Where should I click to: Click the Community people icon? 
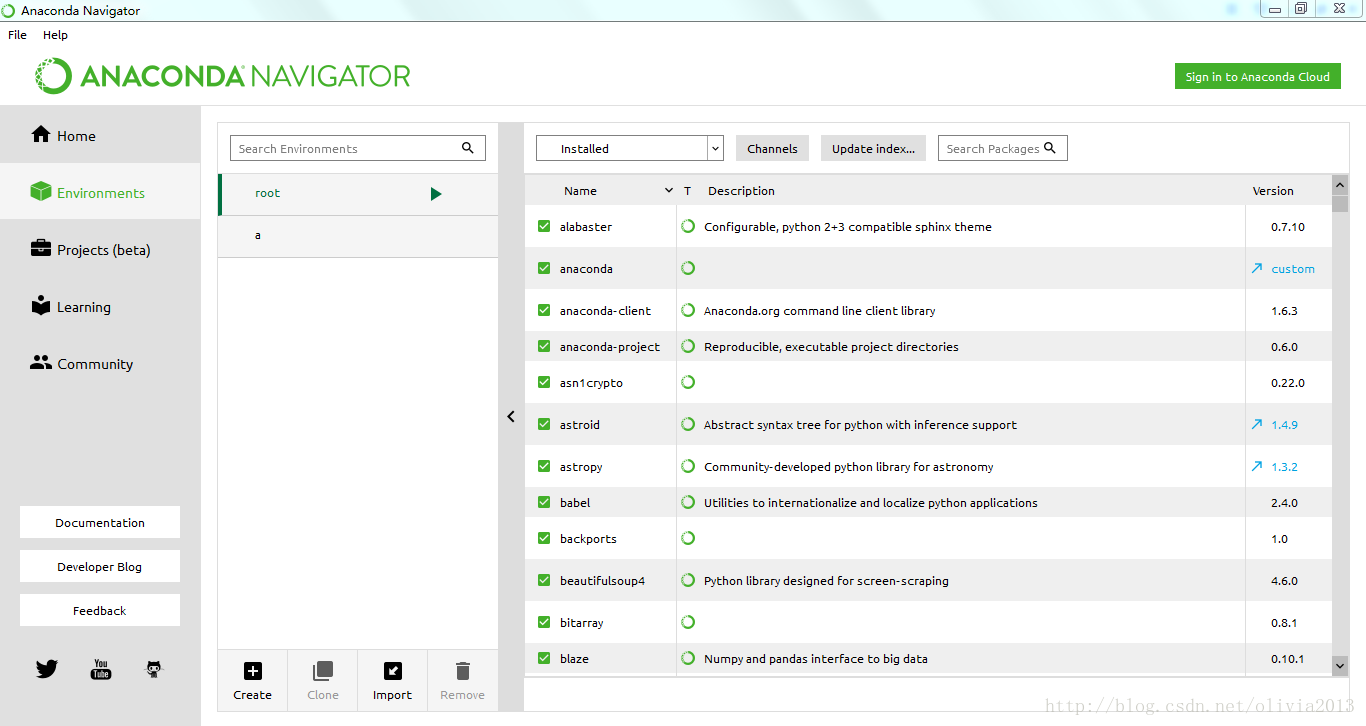[x=41, y=363]
